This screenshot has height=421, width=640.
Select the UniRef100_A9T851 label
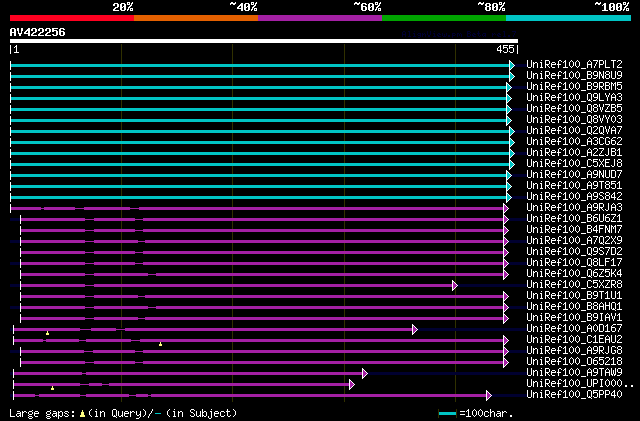tap(574, 186)
